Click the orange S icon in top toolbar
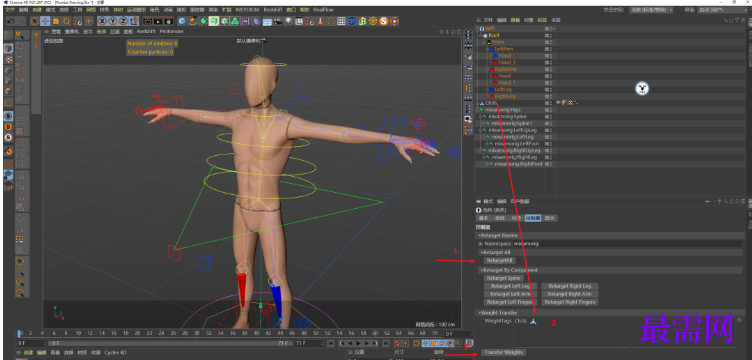This screenshot has height=360, width=752. click(384, 21)
